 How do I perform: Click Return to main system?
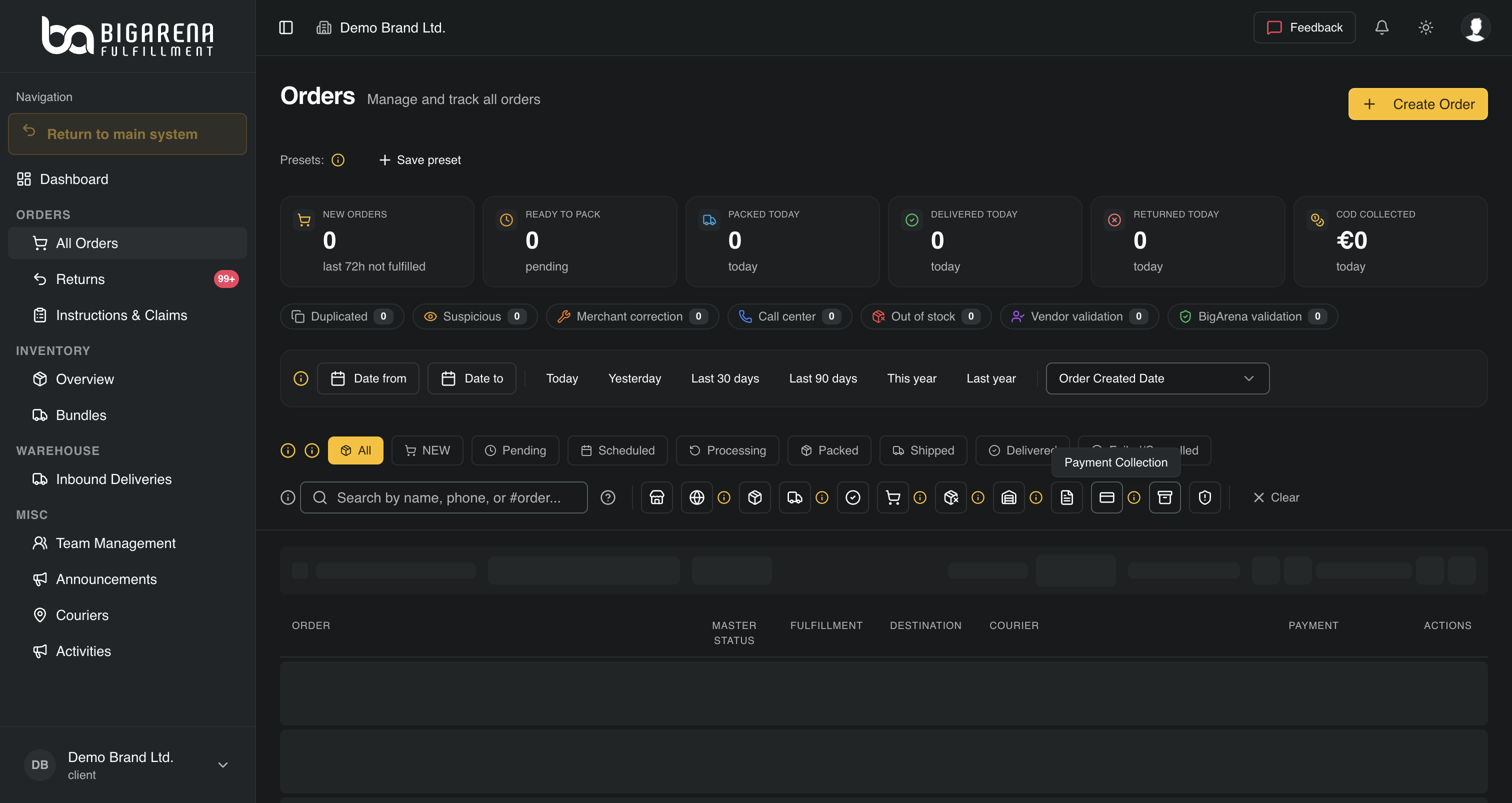click(x=127, y=134)
